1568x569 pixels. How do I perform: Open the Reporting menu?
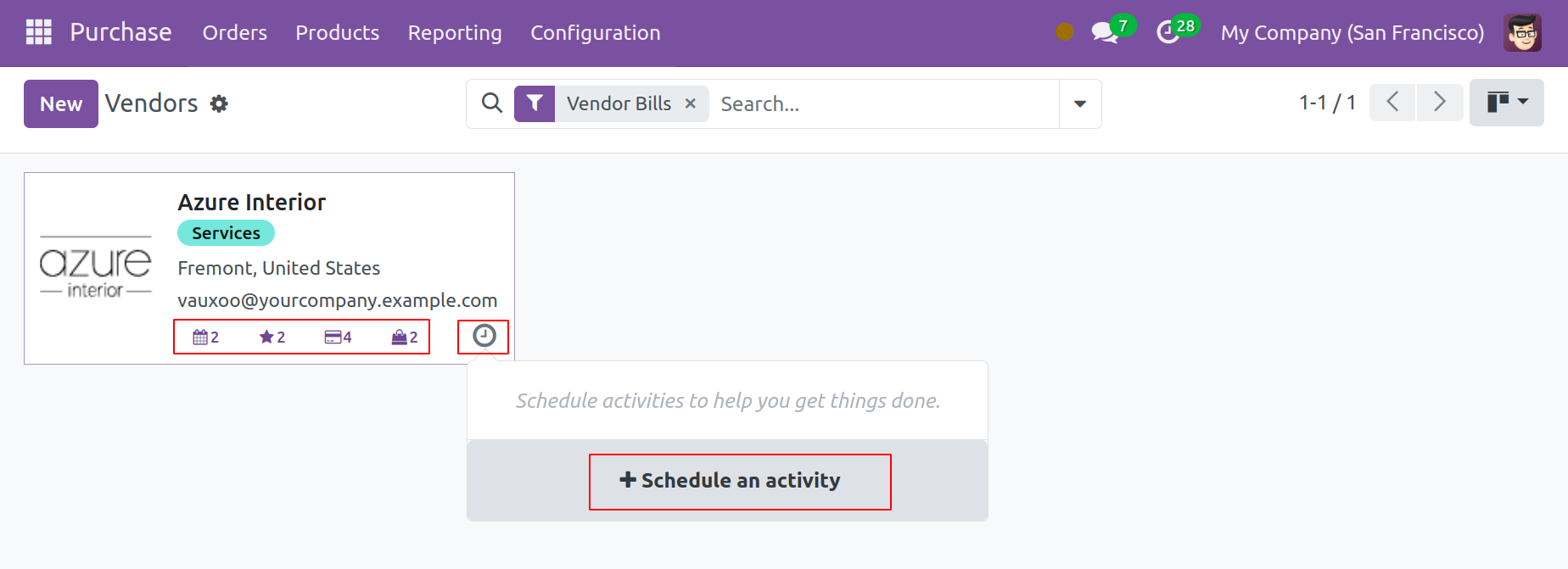455,33
